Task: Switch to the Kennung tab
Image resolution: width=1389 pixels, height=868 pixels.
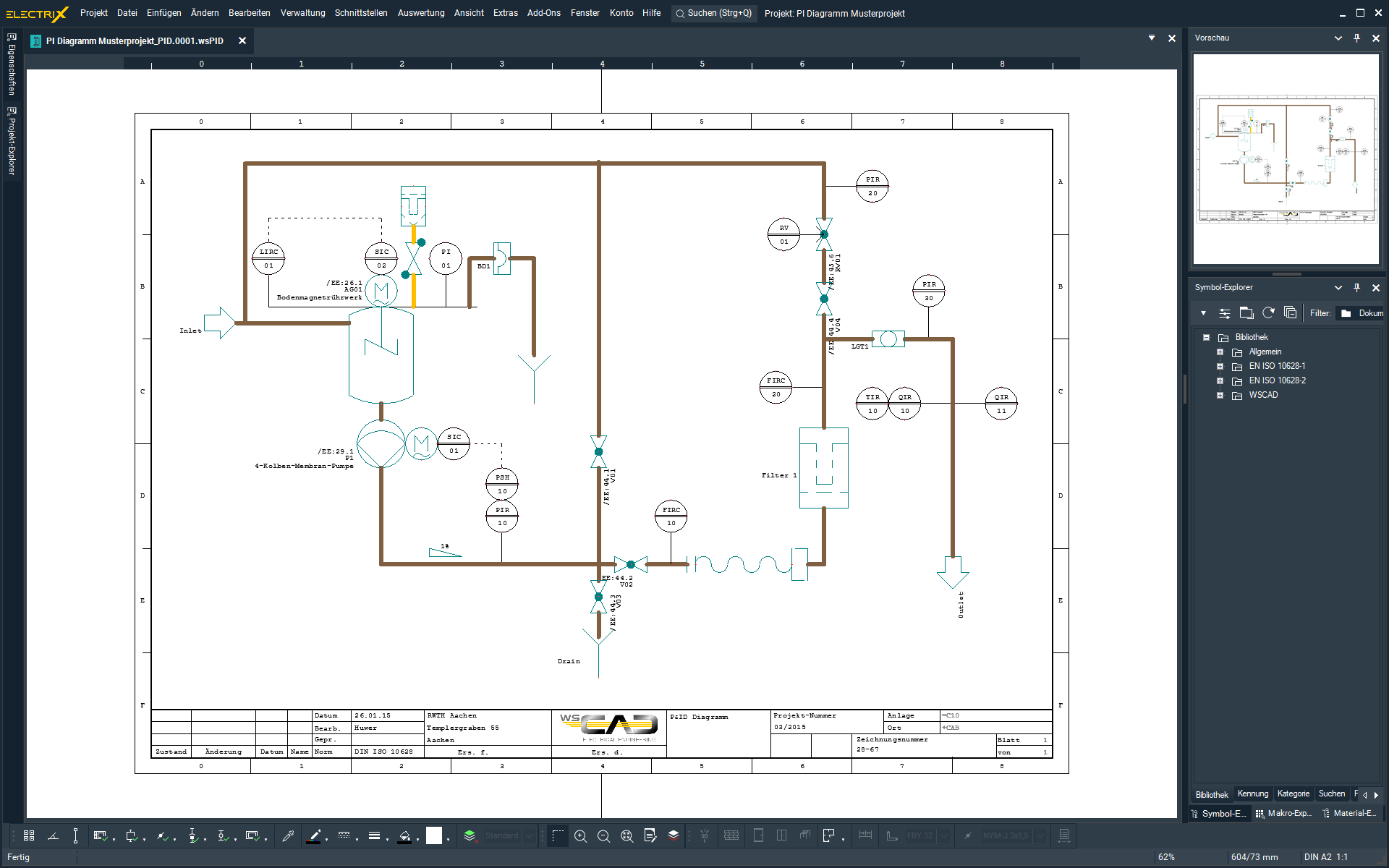Action: click(1252, 794)
